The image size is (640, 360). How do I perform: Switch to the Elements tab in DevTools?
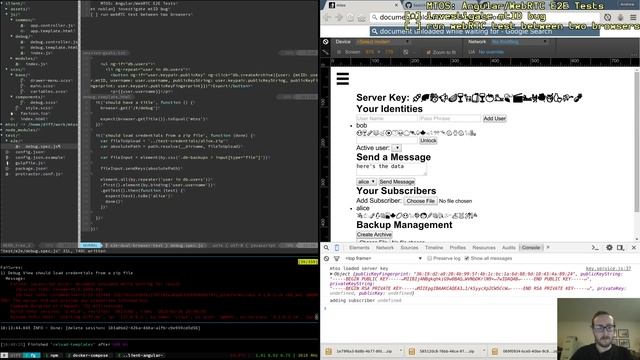click(359, 248)
